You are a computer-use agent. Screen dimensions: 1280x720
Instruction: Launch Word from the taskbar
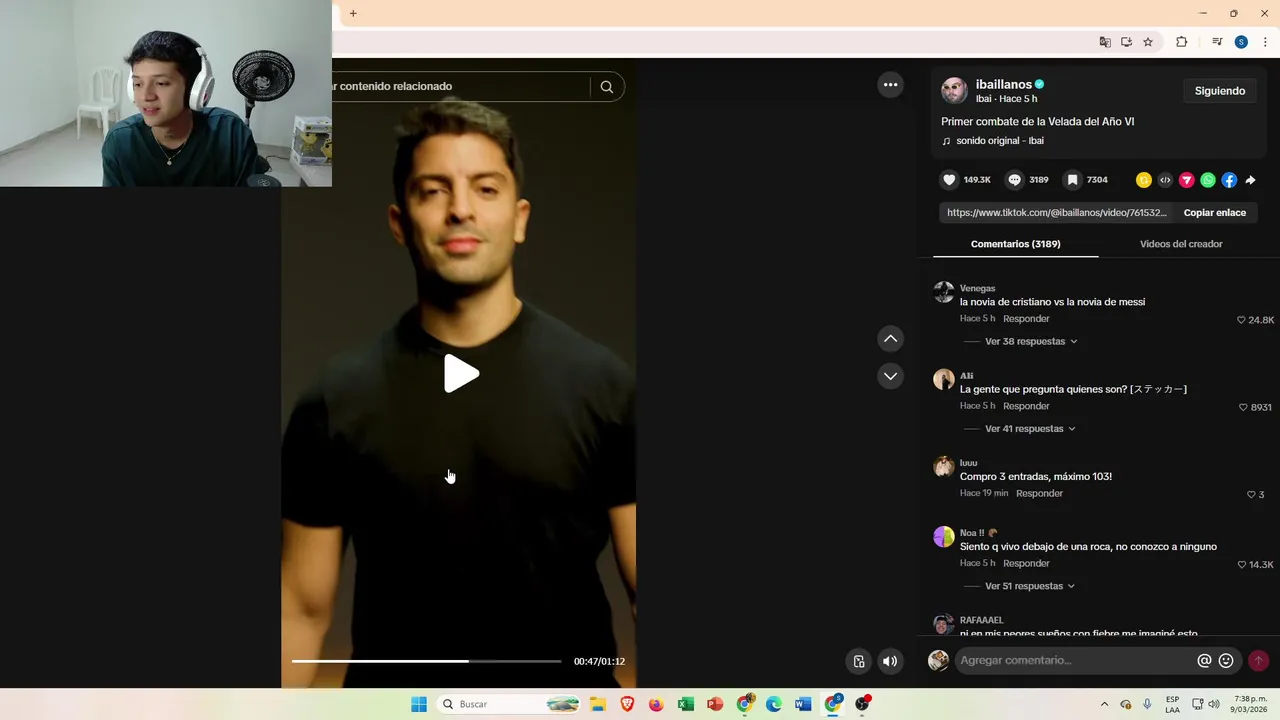(803, 704)
